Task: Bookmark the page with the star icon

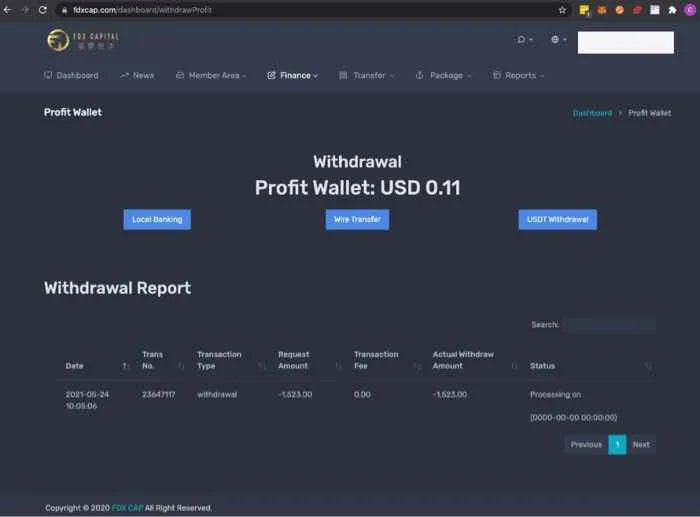Action: (x=562, y=10)
